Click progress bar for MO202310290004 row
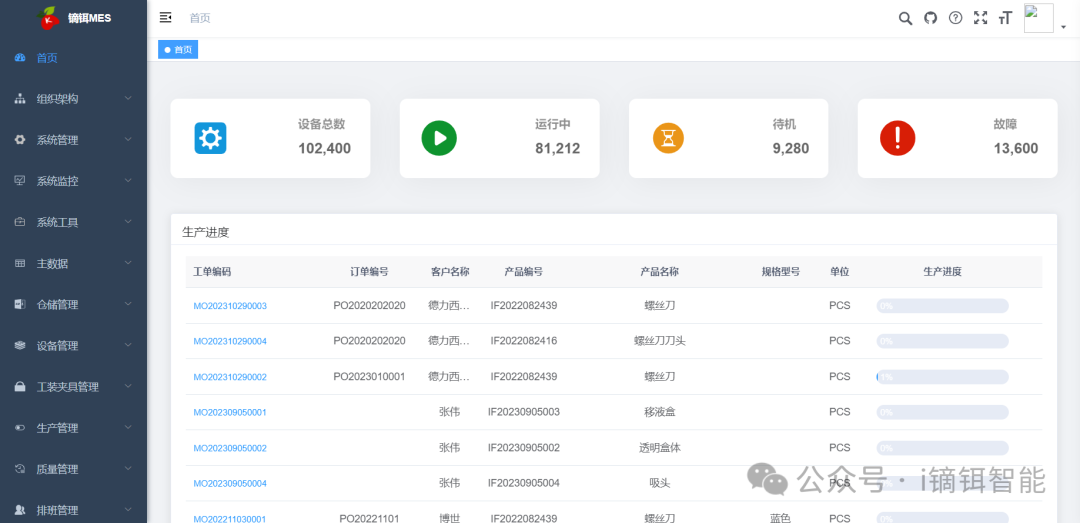Screen dimensions: 1080x523 click(x=942, y=341)
